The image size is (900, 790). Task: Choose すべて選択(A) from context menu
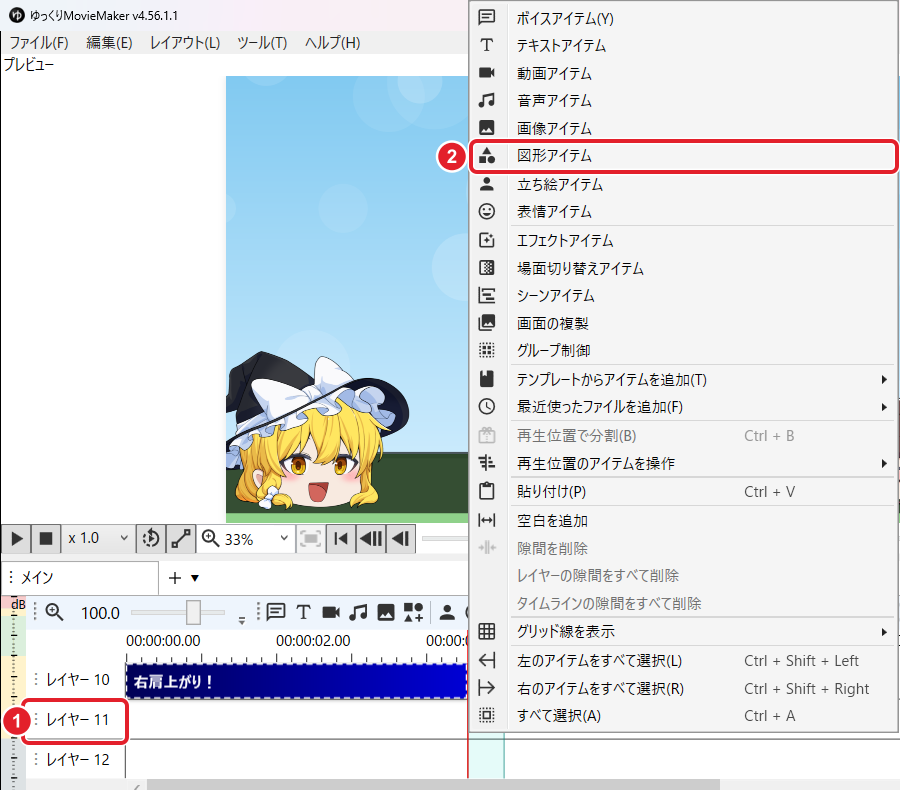683,716
